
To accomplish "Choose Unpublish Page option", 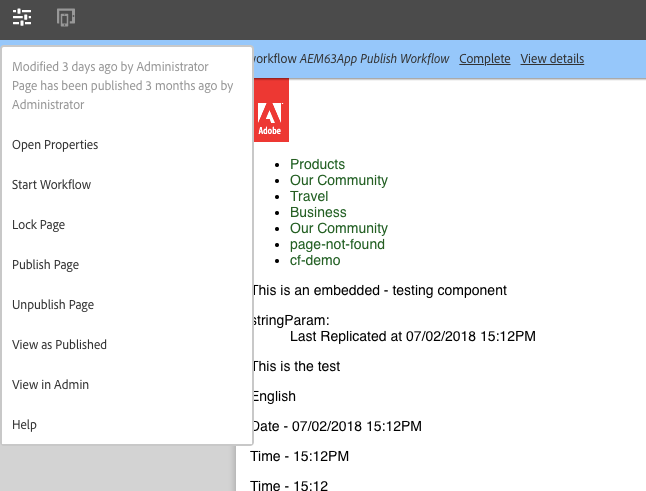I will 52,305.
